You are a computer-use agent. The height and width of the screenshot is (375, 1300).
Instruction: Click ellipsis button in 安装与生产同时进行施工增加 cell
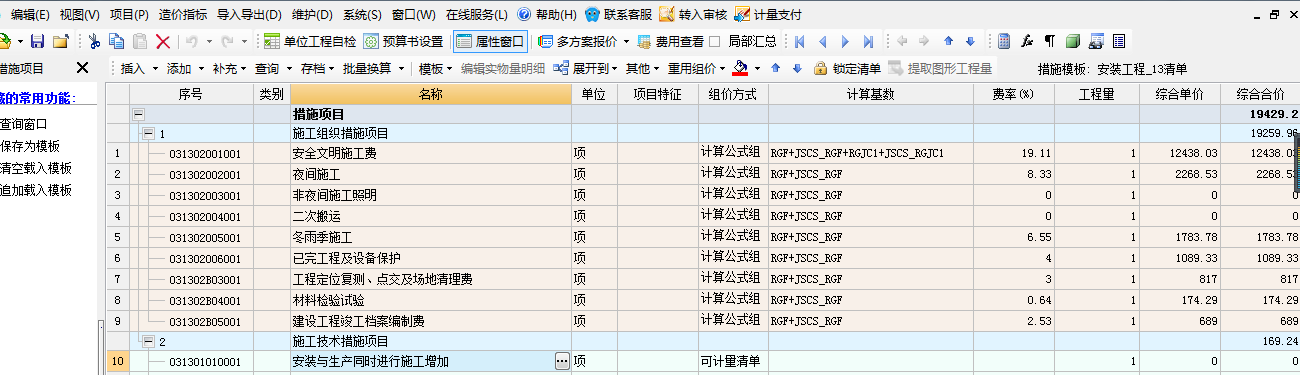562,361
